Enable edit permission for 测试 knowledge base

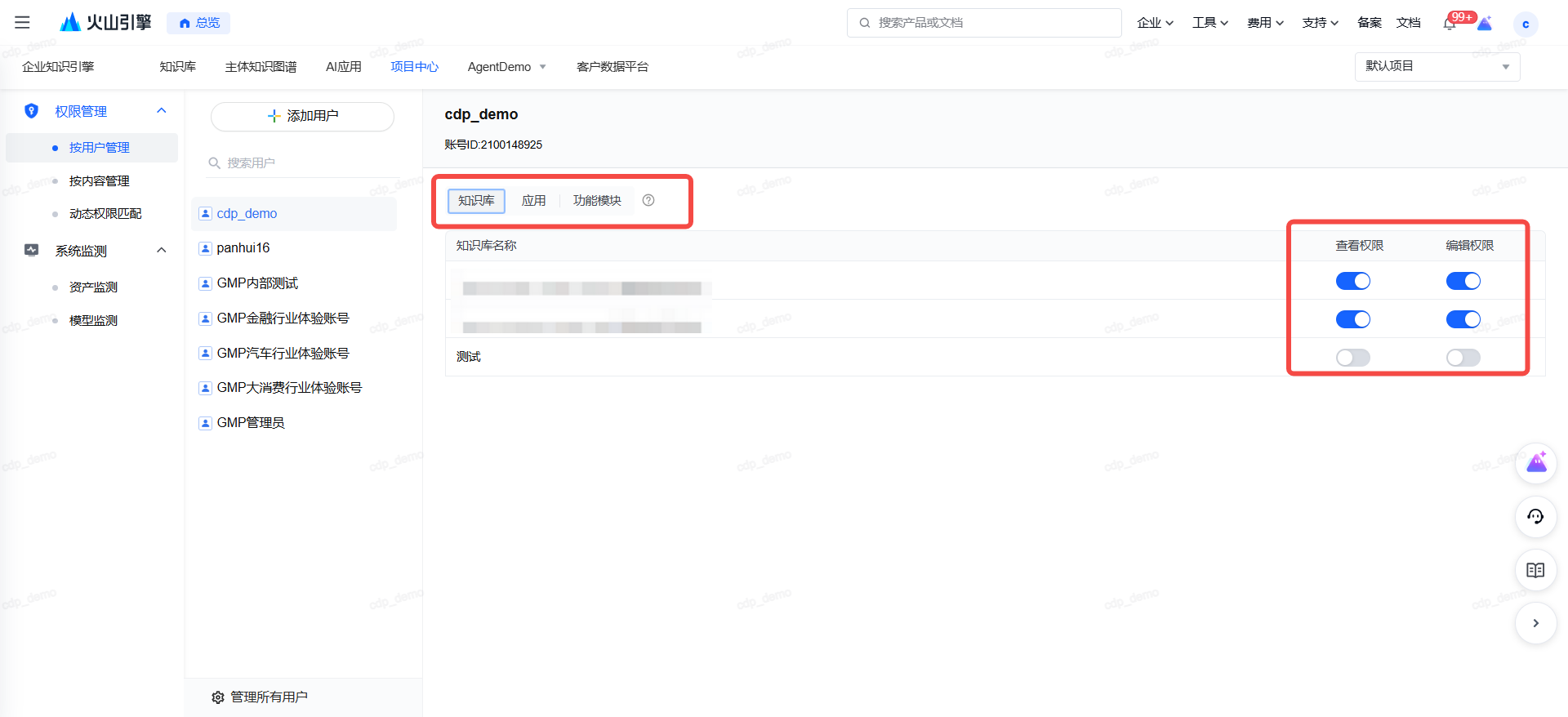pos(1463,358)
